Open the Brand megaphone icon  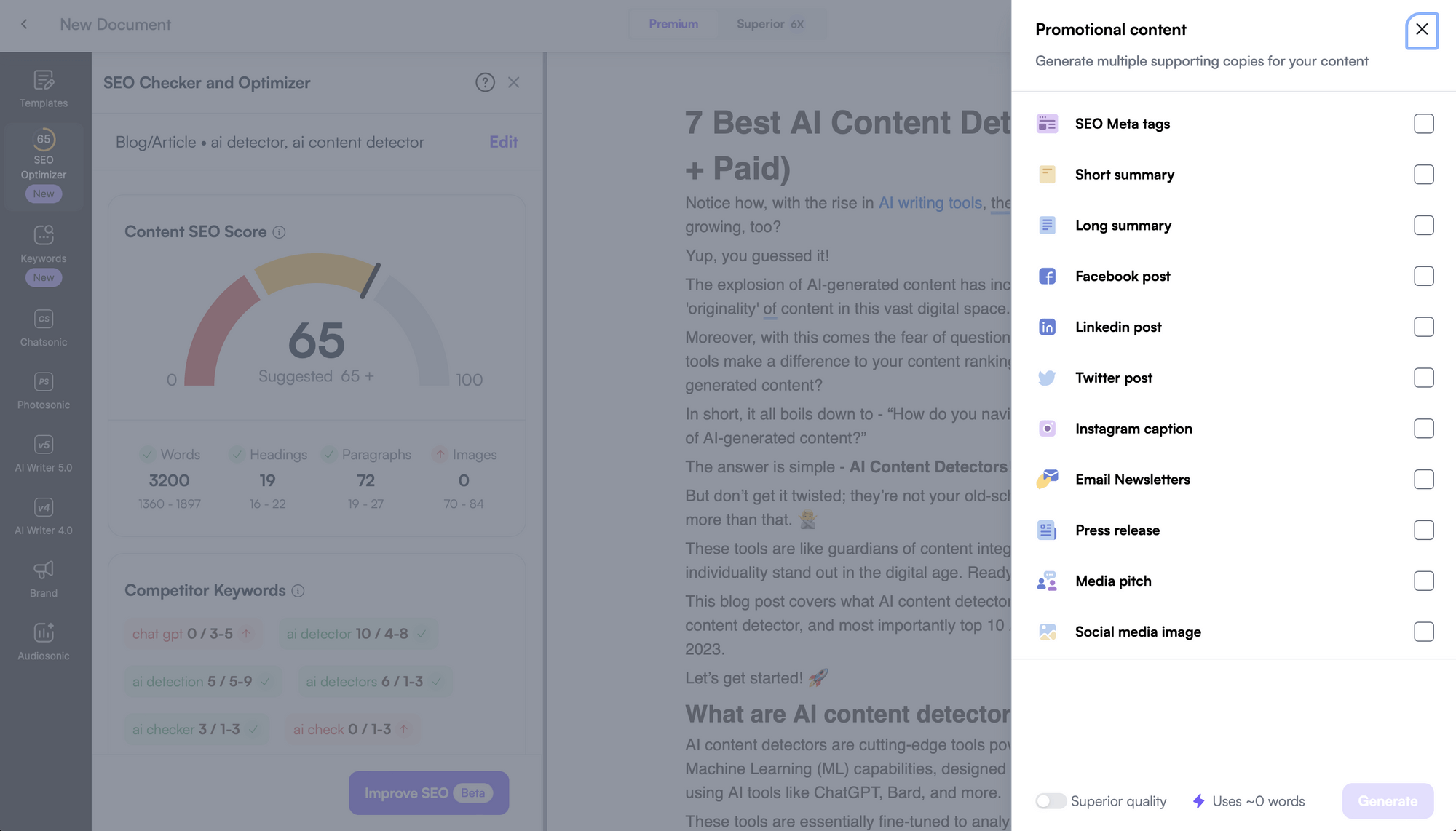pos(44,570)
